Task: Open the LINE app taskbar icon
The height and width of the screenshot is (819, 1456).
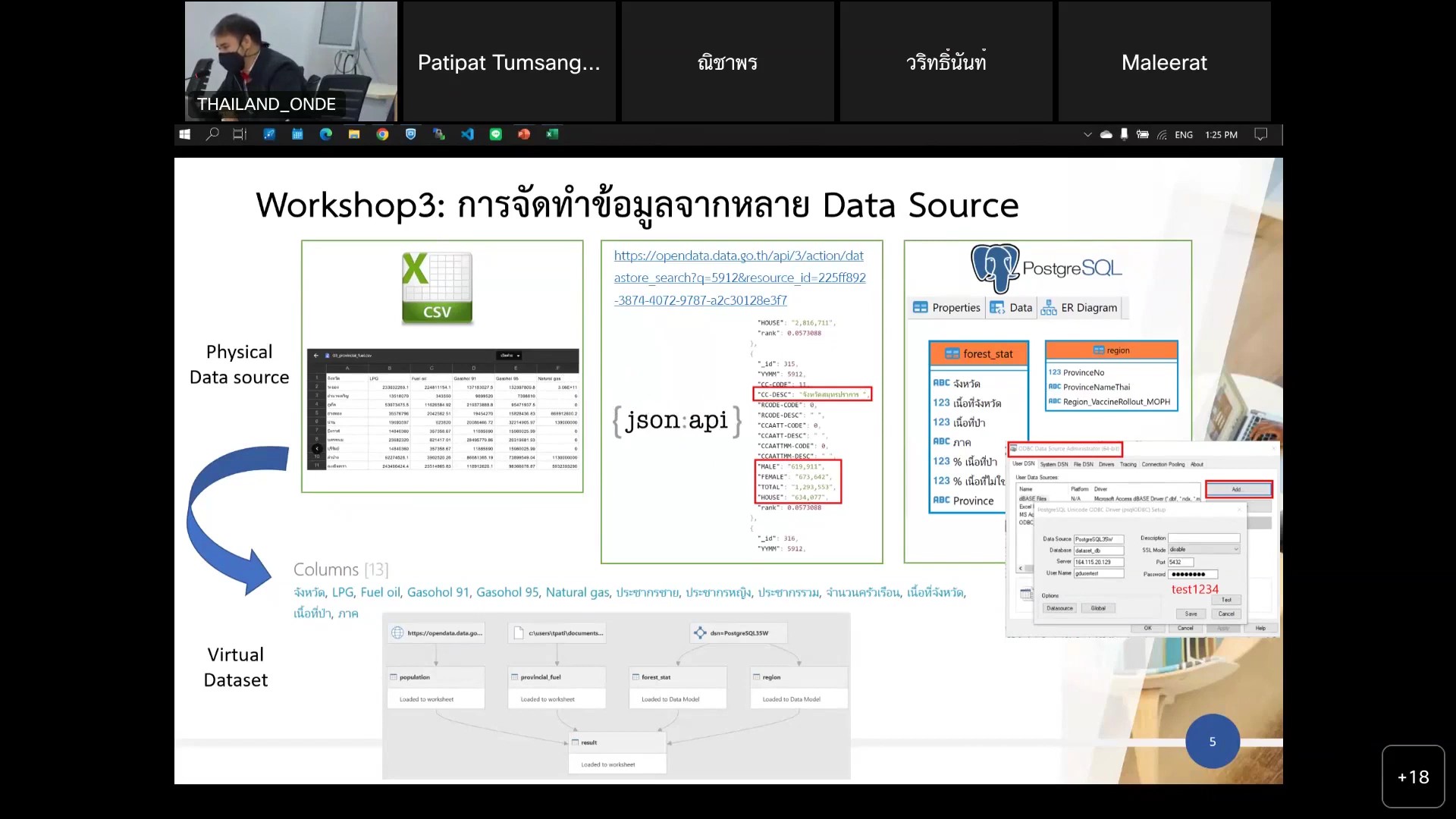Action: [496, 134]
